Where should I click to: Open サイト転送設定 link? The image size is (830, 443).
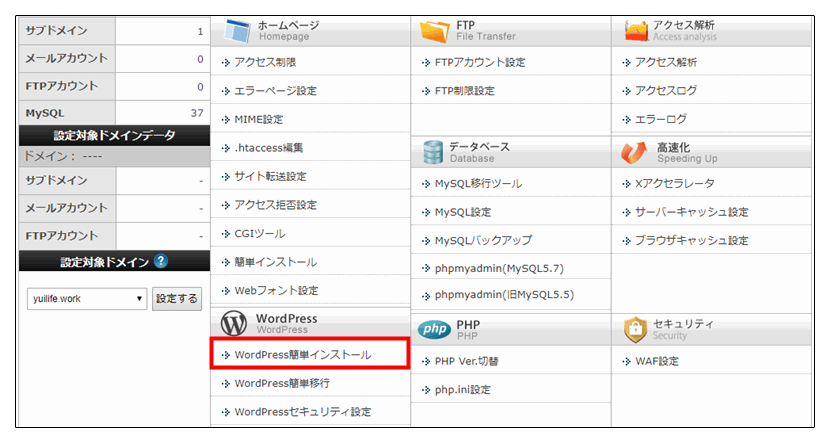click(x=270, y=177)
